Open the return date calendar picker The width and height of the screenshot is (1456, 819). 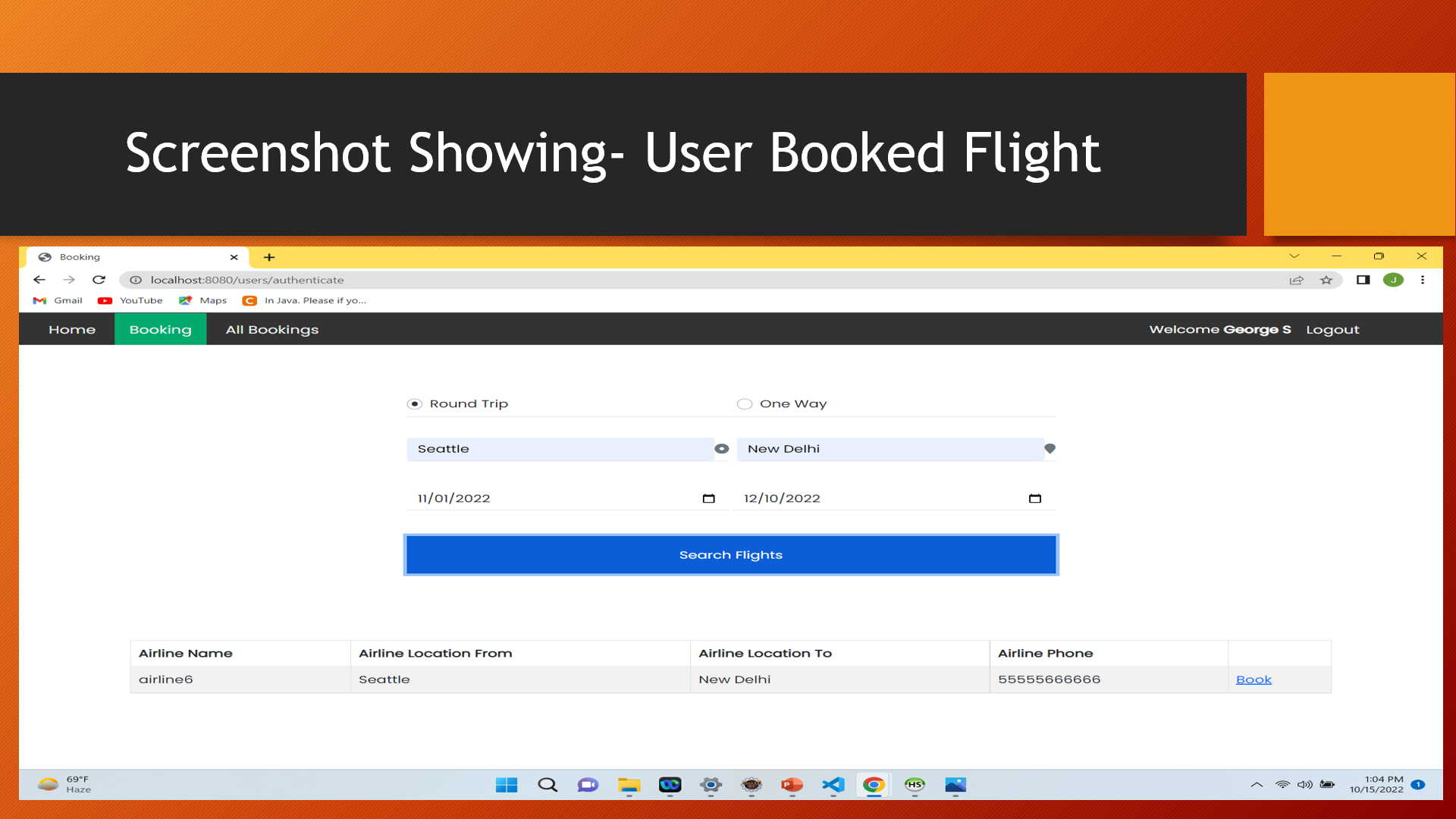point(1034,498)
